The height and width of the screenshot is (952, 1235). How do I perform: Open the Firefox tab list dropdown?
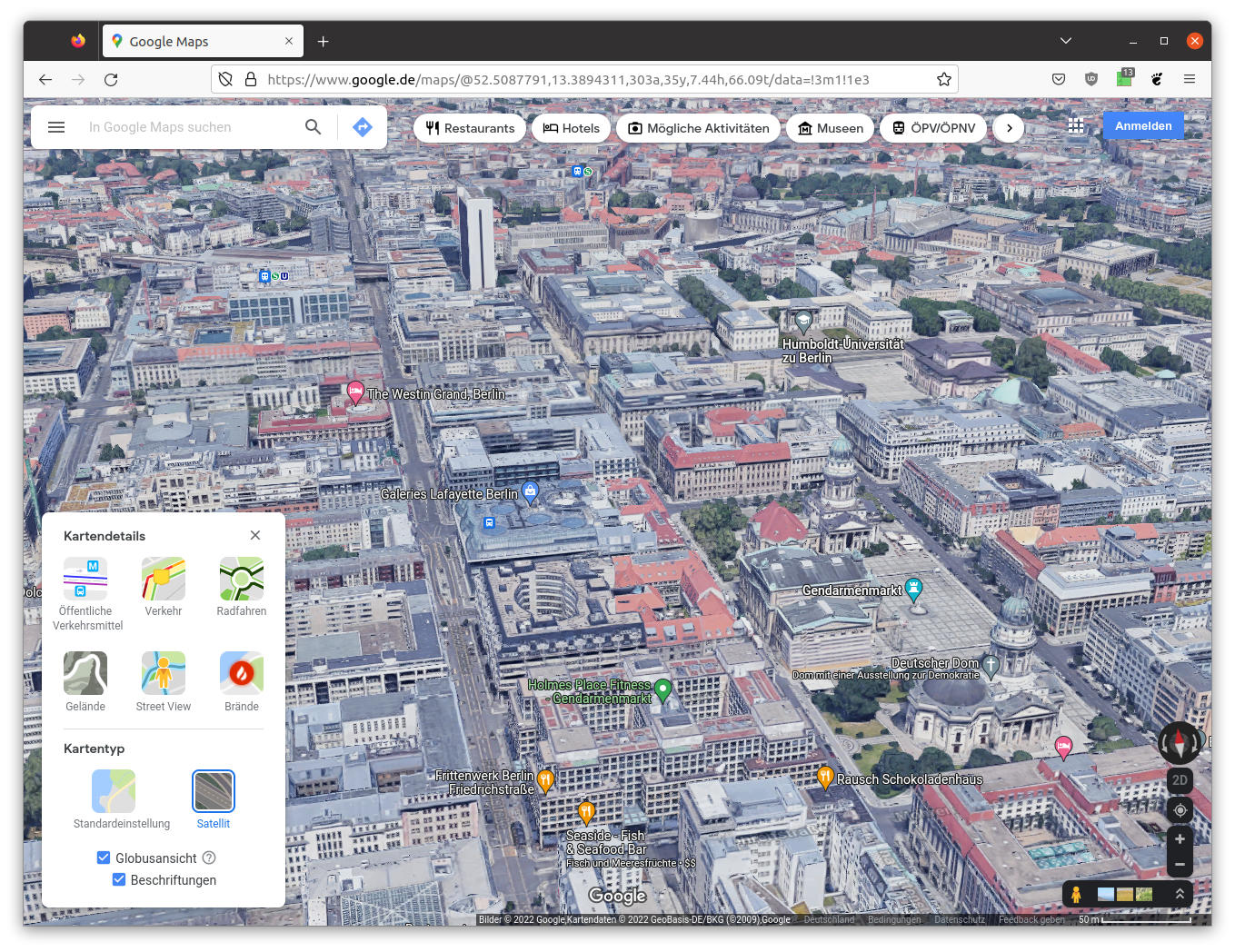click(x=1066, y=41)
